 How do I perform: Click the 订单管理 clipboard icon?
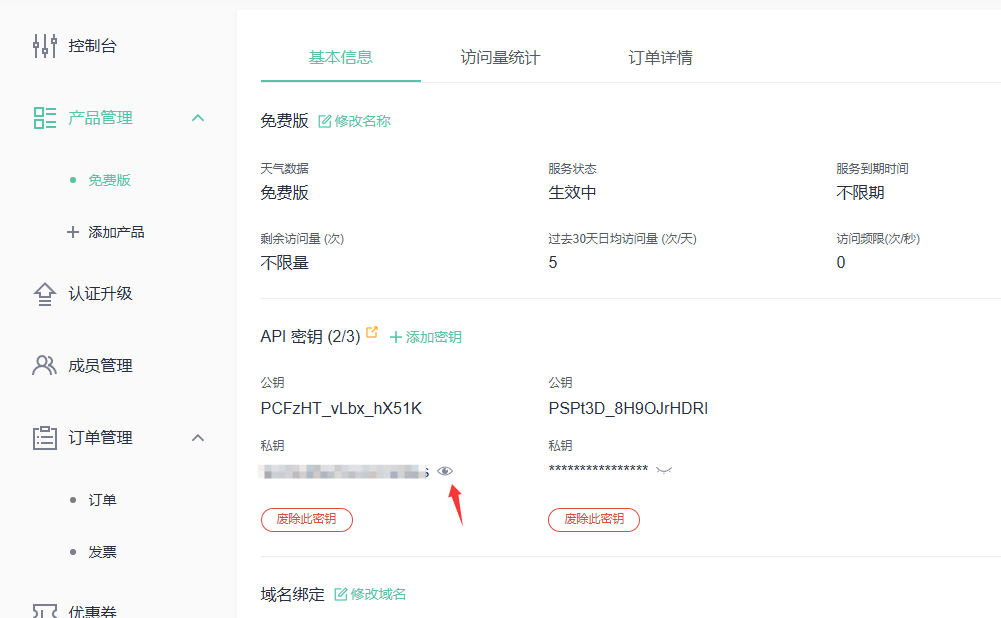[x=45, y=438]
